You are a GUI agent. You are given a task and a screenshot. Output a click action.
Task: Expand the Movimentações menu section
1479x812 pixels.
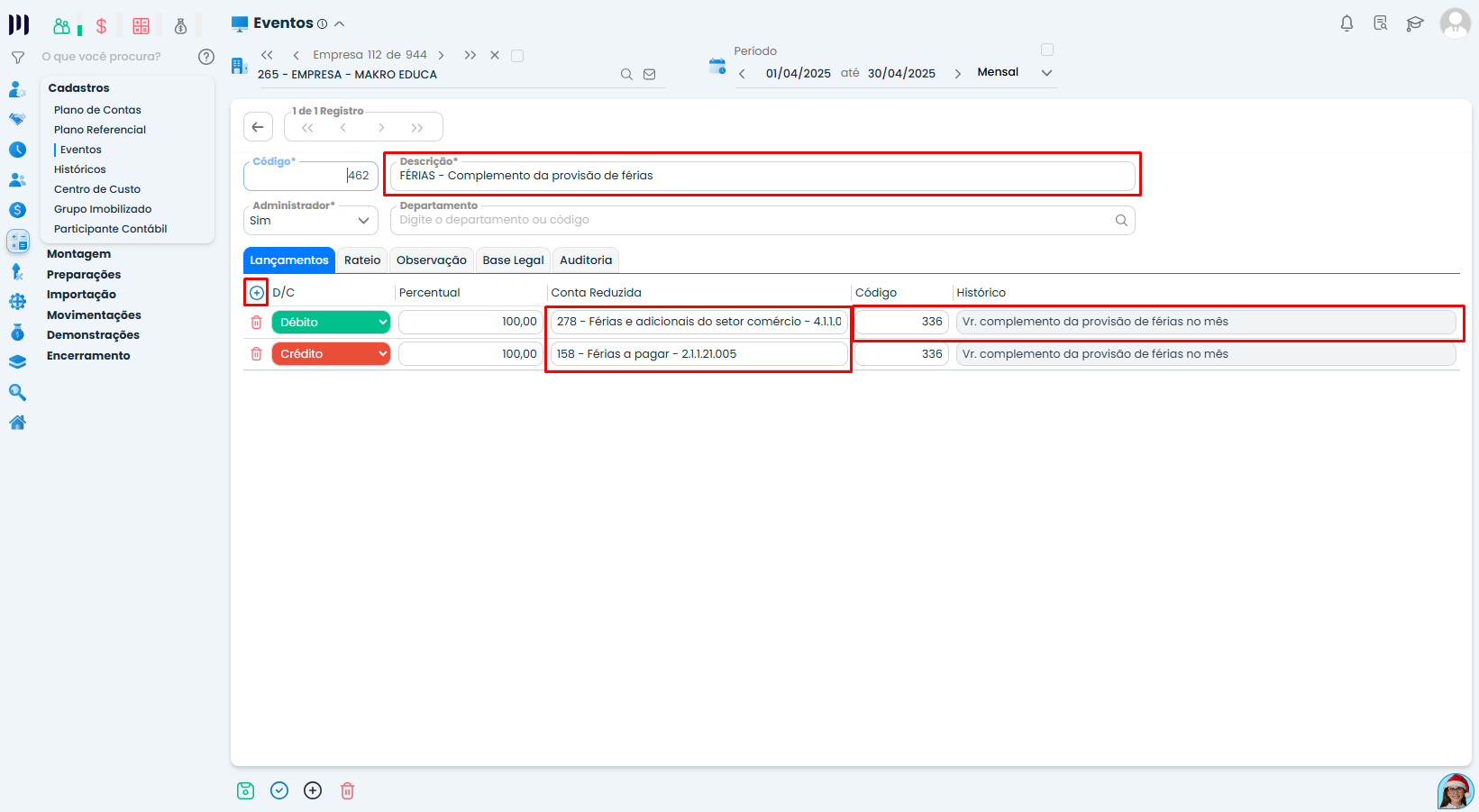click(x=94, y=315)
